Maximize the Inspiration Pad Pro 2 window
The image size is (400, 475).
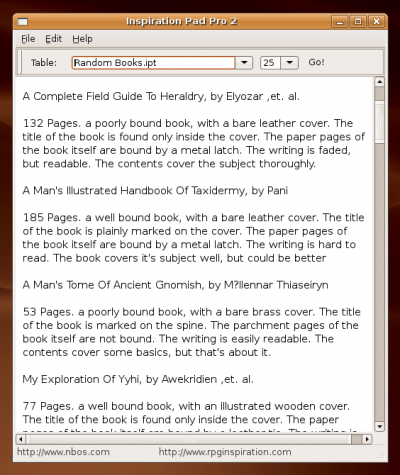pos(358,22)
